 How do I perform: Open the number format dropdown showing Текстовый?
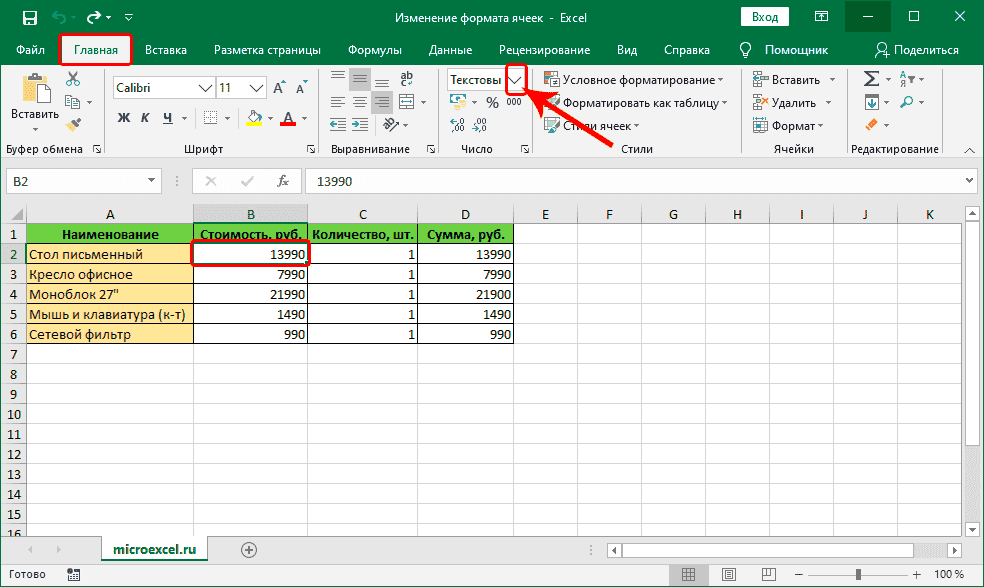(x=514, y=80)
